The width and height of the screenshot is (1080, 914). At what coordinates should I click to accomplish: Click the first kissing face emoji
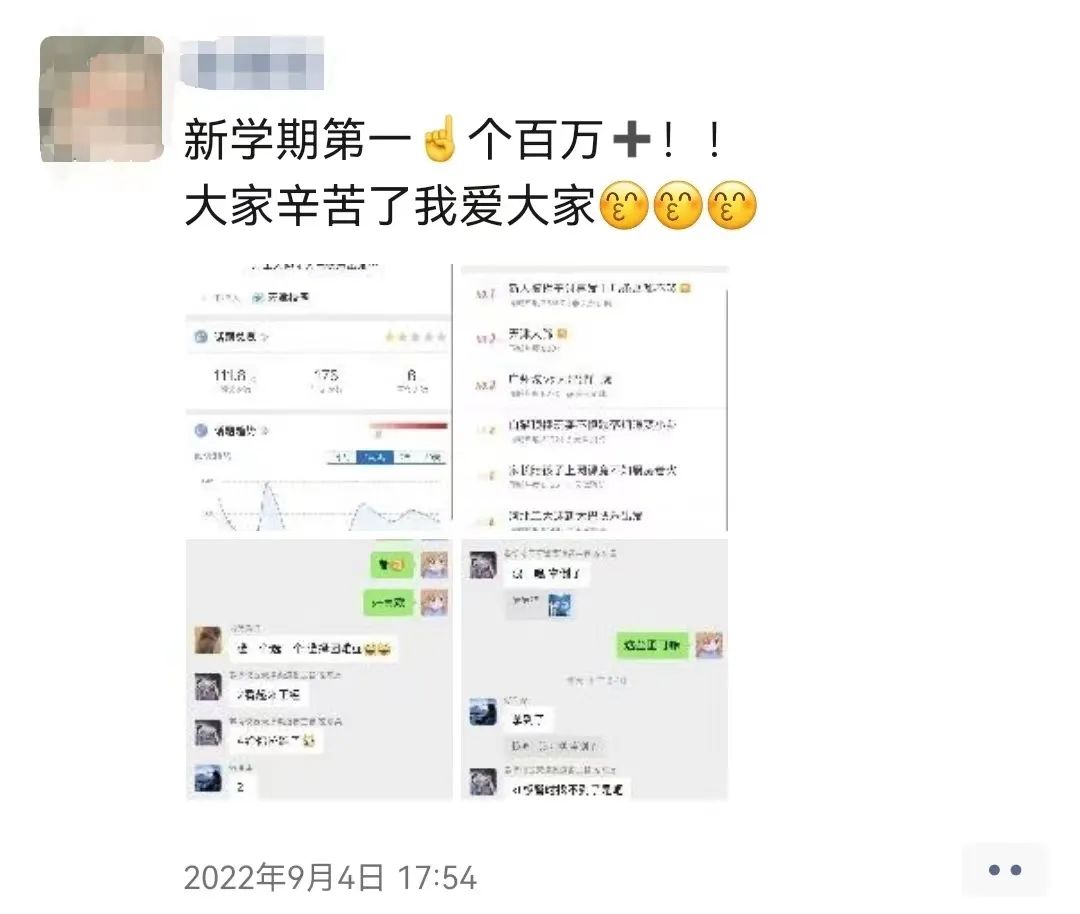pos(623,205)
